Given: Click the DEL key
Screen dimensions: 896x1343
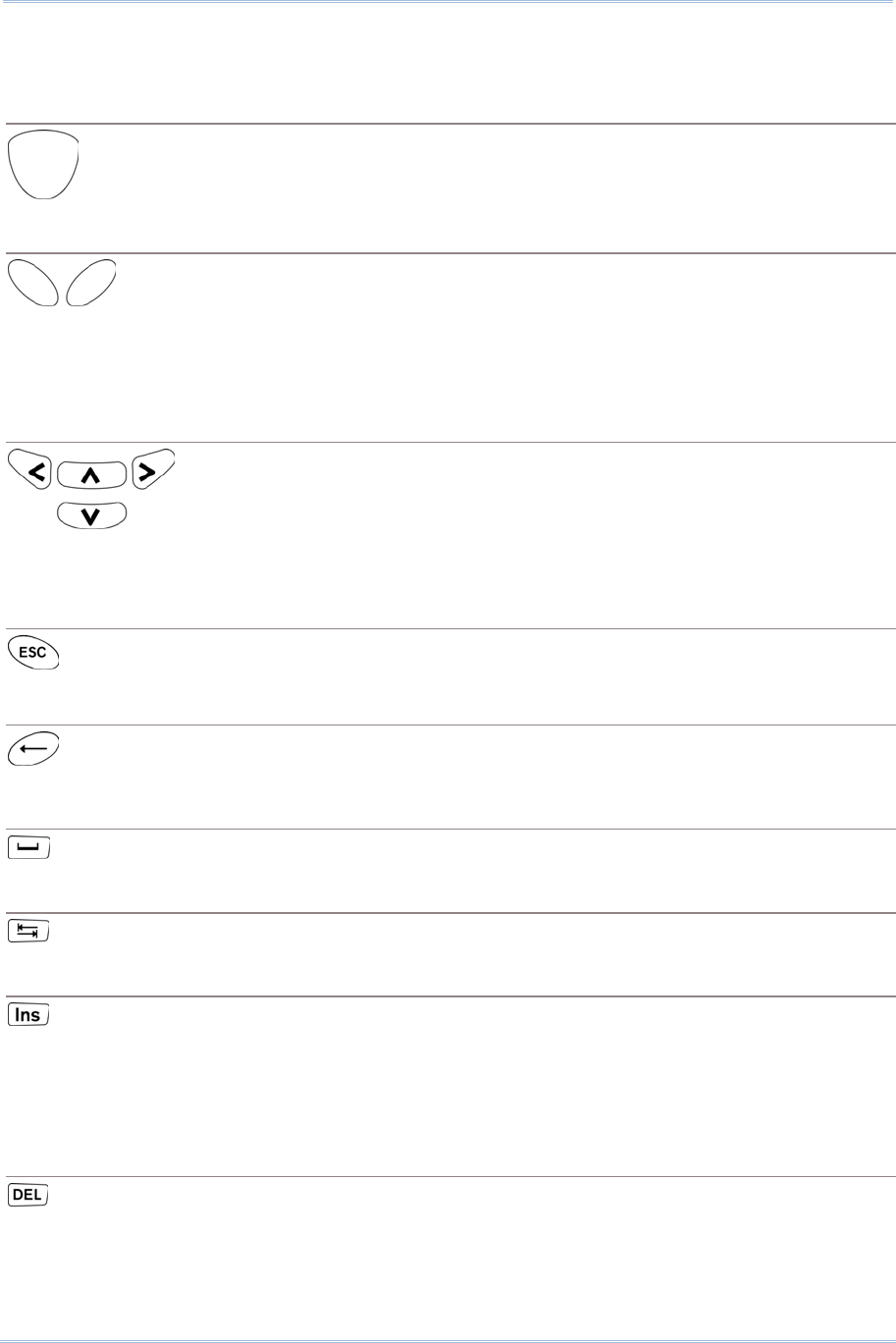Looking at the screenshot, I should (29, 1195).
